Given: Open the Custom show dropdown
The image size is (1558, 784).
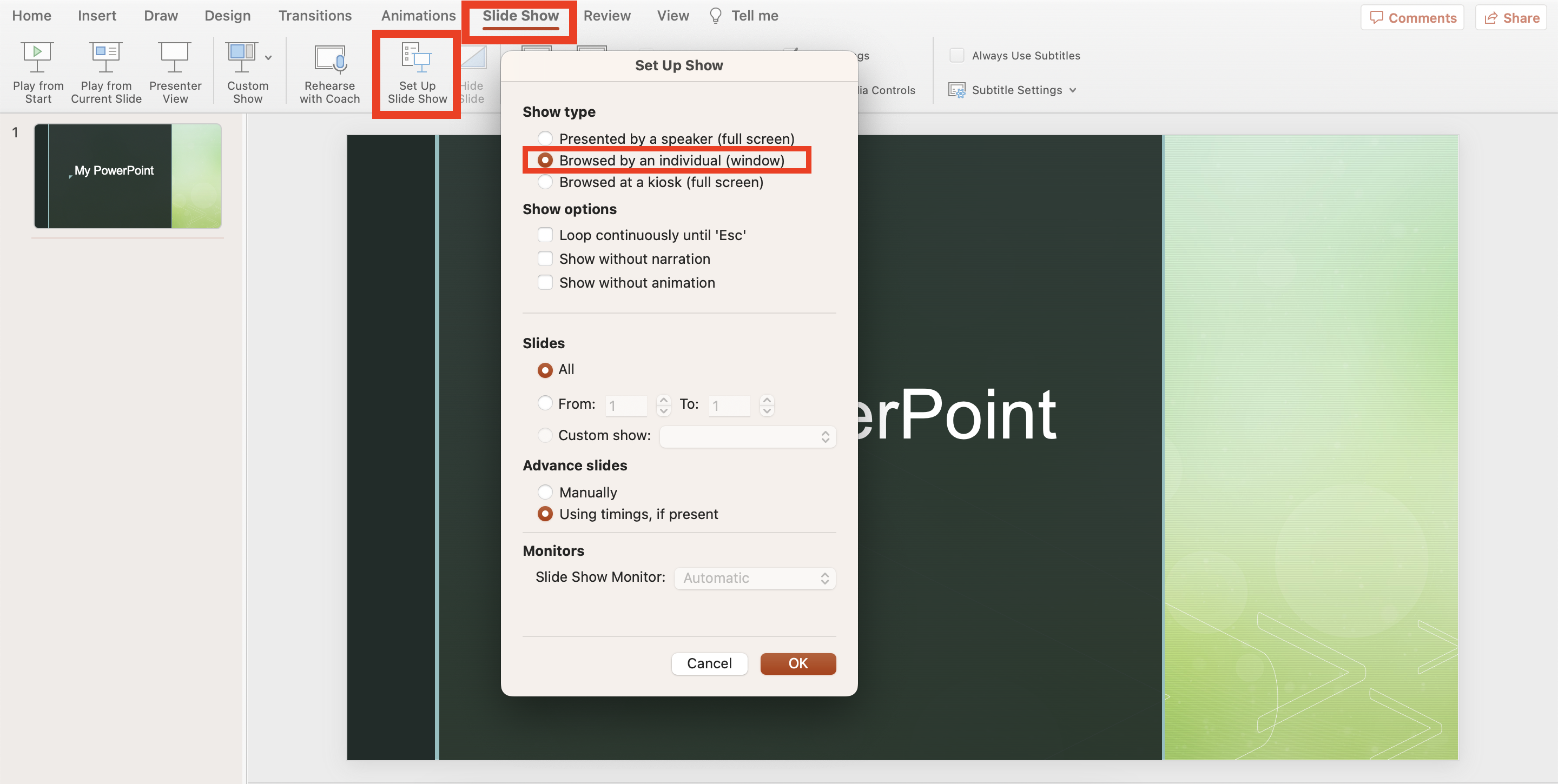Looking at the screenshot, I should point(748,437).
